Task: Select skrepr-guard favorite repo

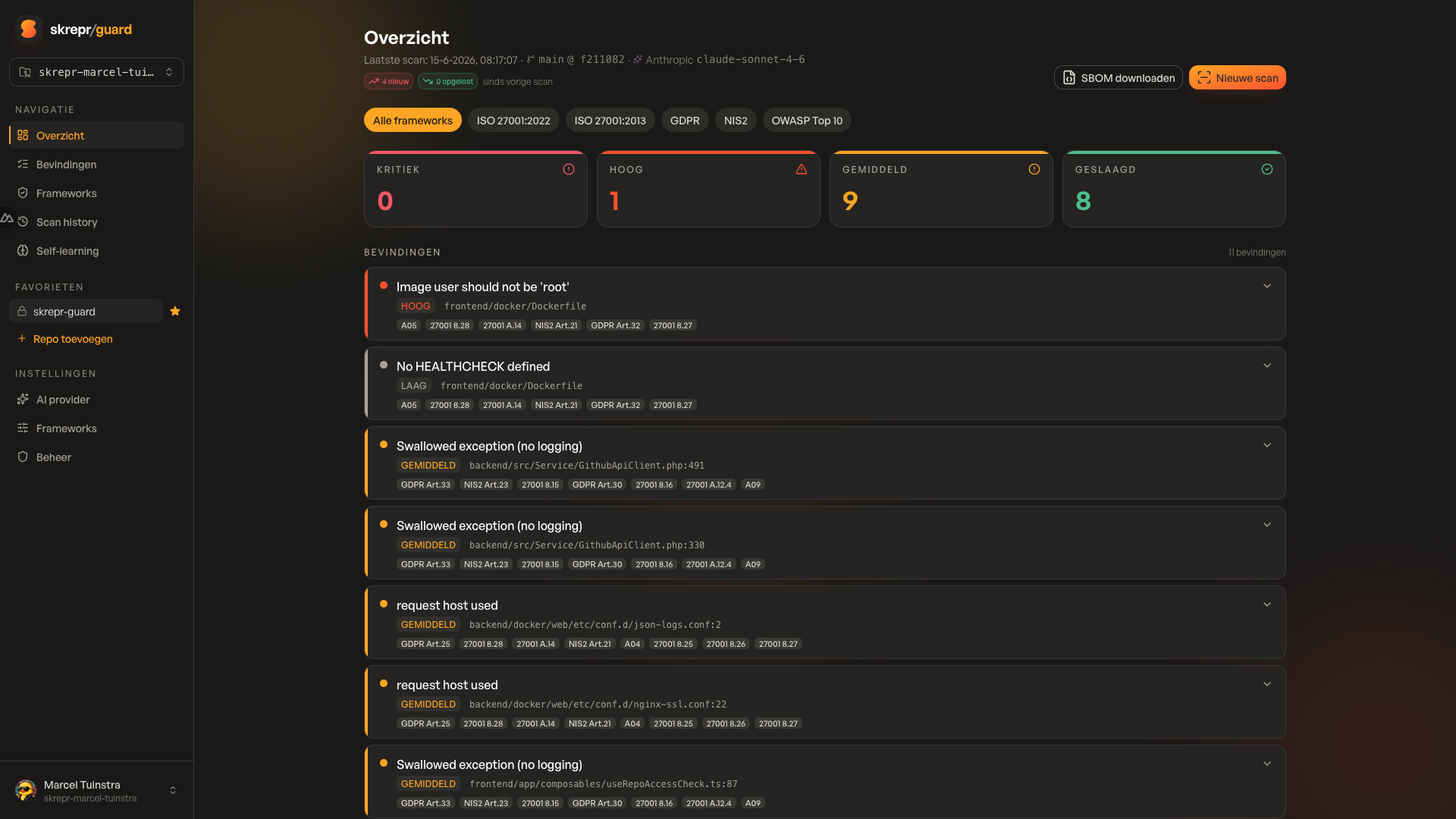Action: tap(86, 311)
